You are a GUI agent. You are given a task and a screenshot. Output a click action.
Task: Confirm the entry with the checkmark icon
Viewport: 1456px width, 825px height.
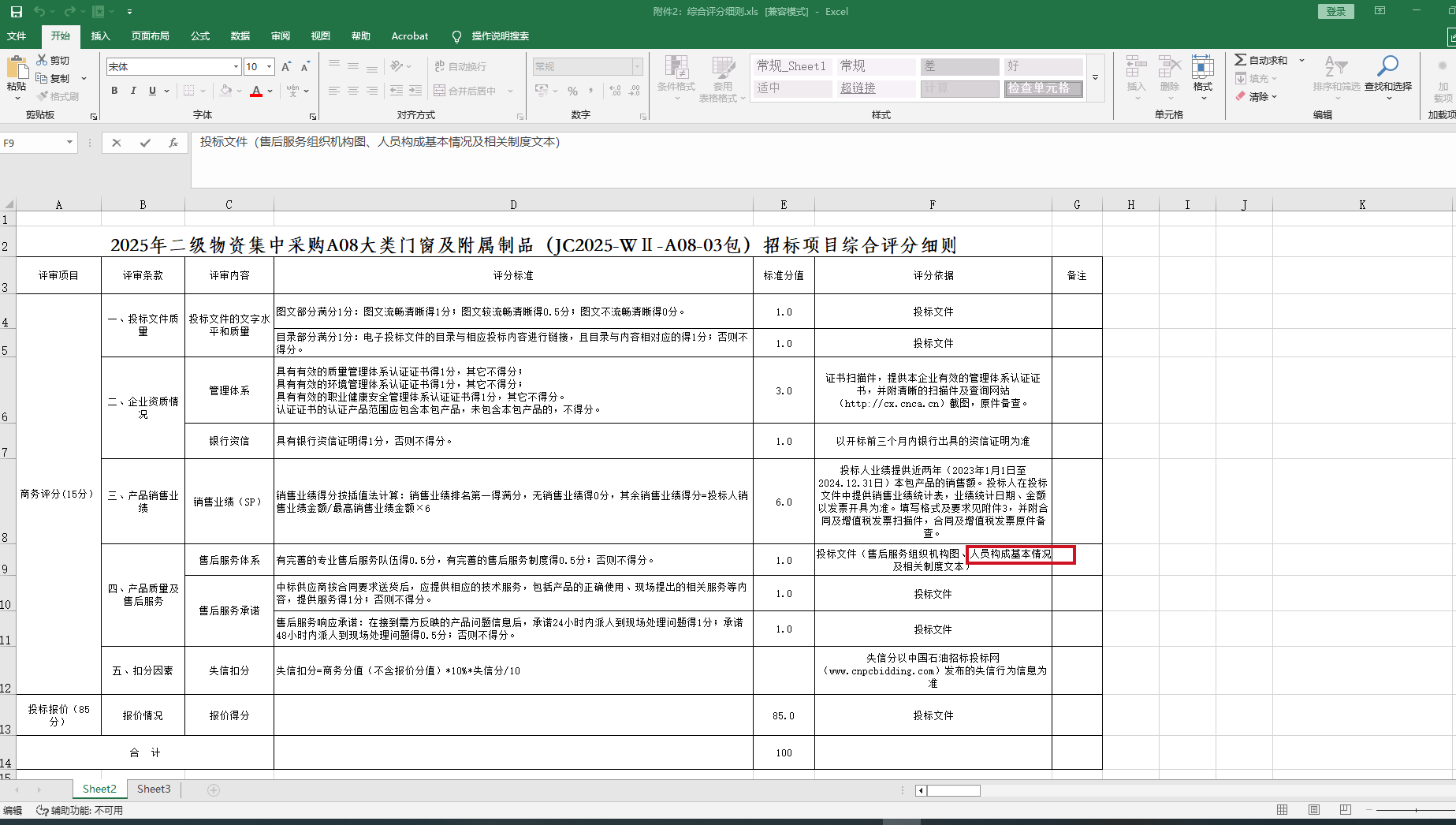(x=145, y=143)
